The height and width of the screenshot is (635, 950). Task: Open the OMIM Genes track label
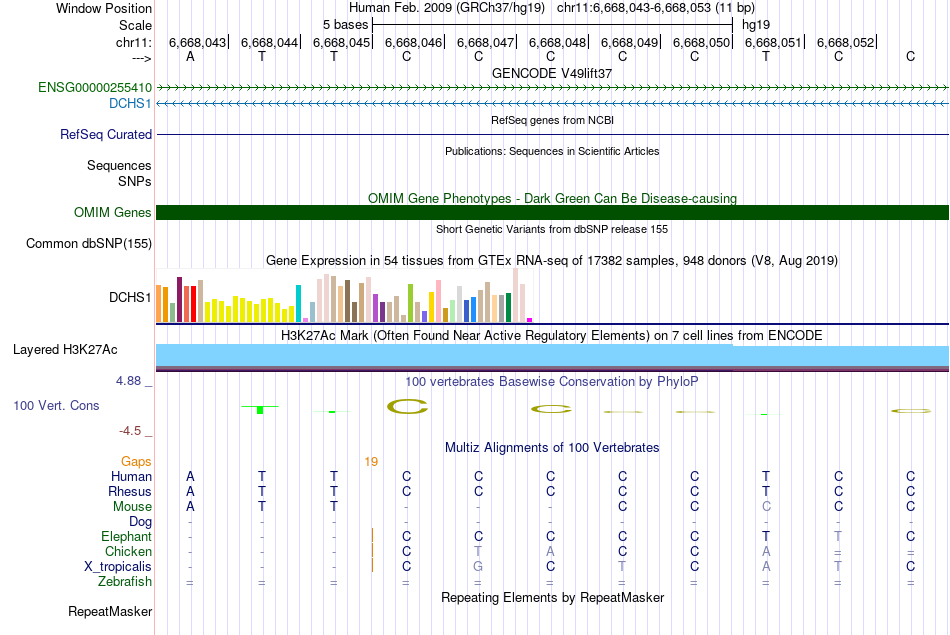(x=113, y=213)
